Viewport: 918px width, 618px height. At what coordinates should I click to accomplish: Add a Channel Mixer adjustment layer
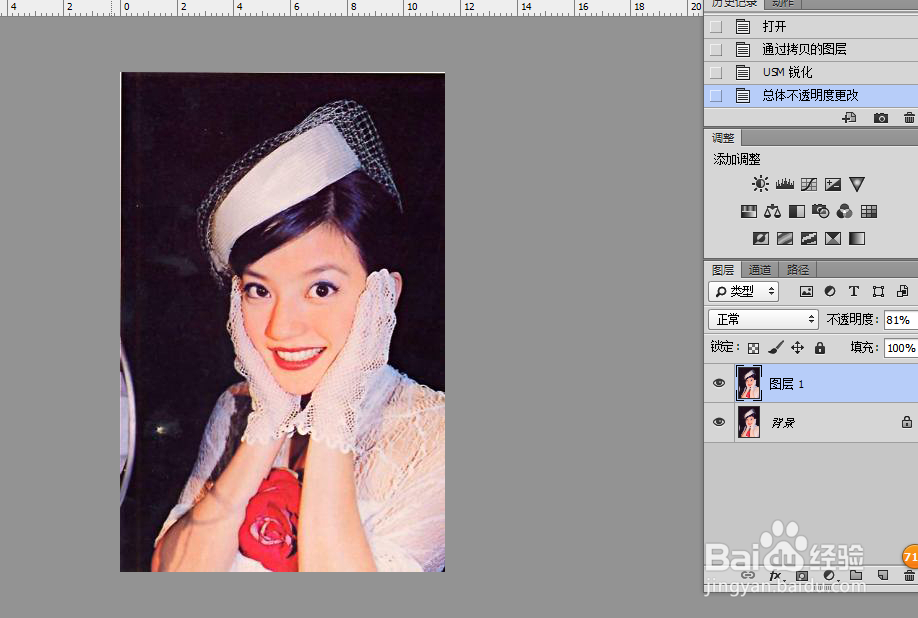(x=844, y=211)
